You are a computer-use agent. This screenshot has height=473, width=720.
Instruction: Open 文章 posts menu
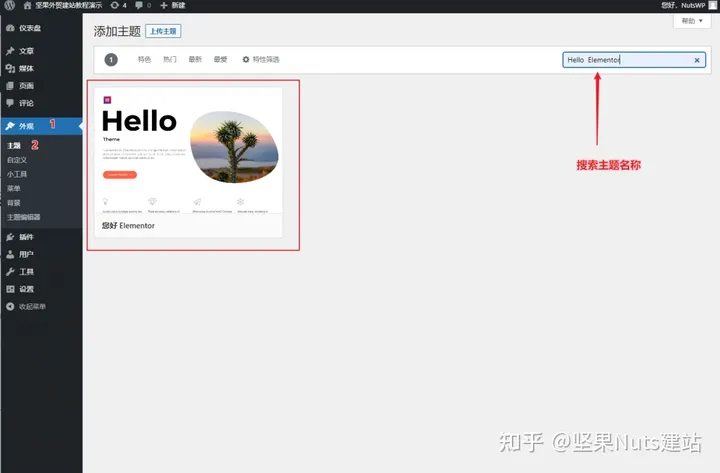click(41, 51)
